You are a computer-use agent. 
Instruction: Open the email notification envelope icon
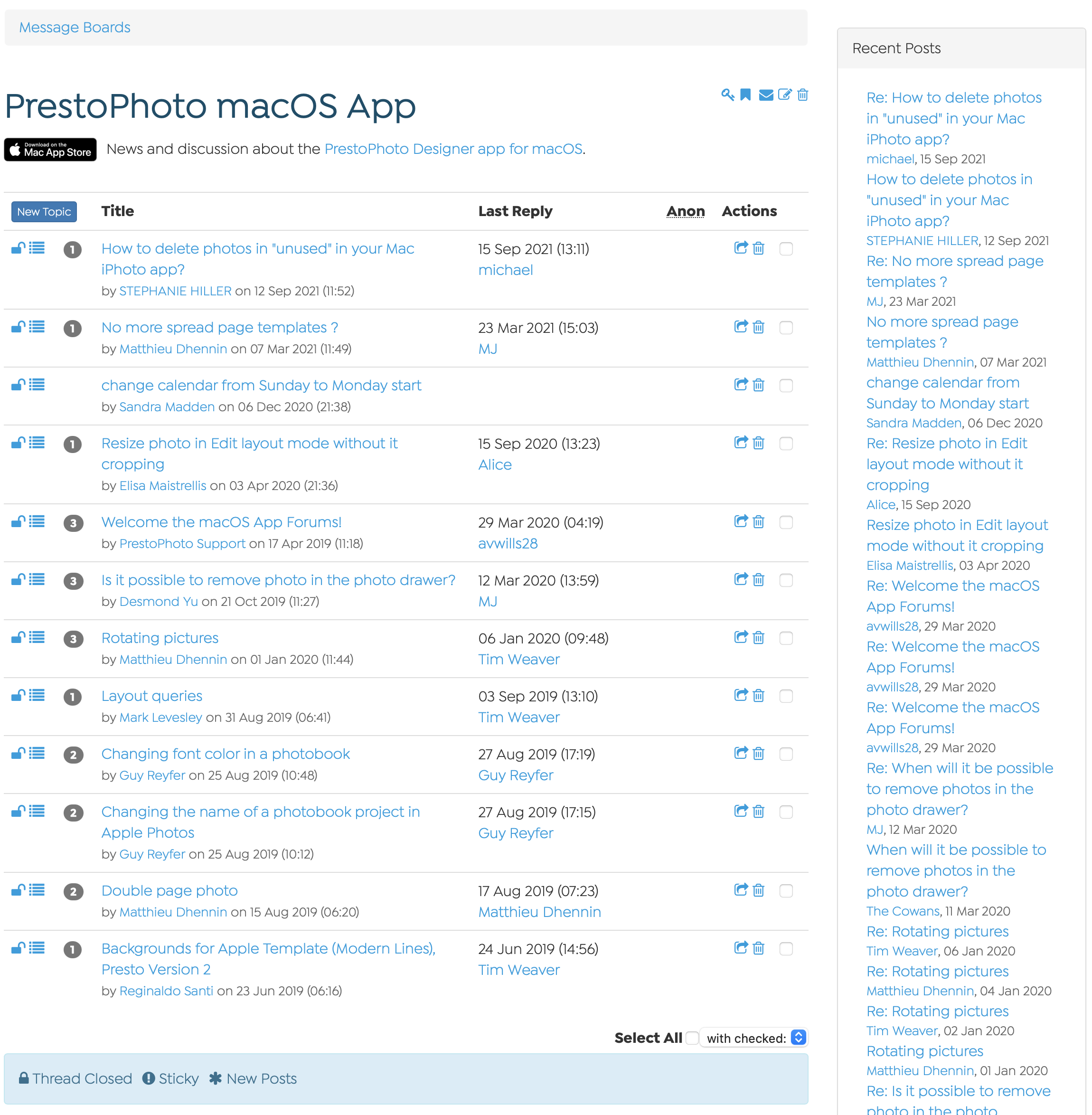(x=766, y=95)
